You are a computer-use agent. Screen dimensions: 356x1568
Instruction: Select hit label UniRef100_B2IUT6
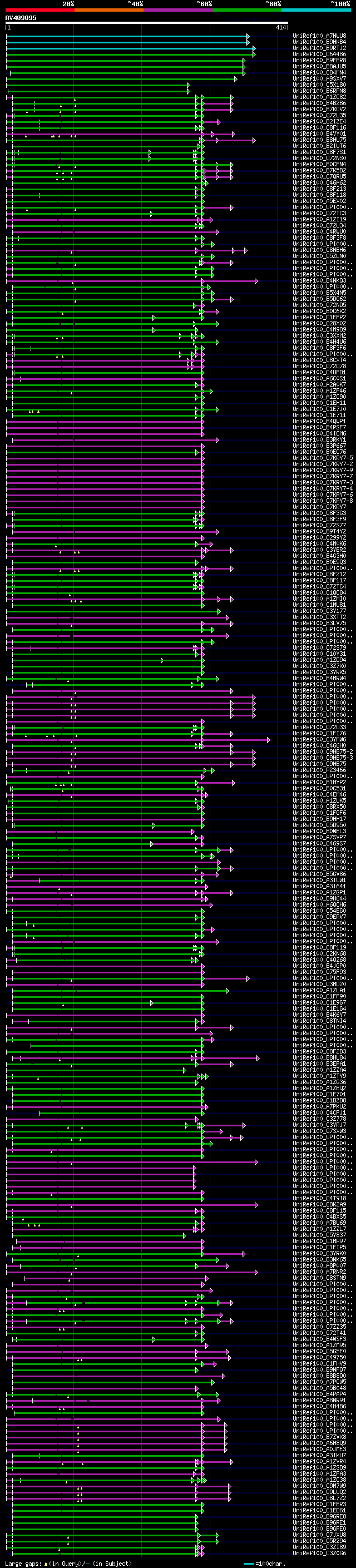319,146
